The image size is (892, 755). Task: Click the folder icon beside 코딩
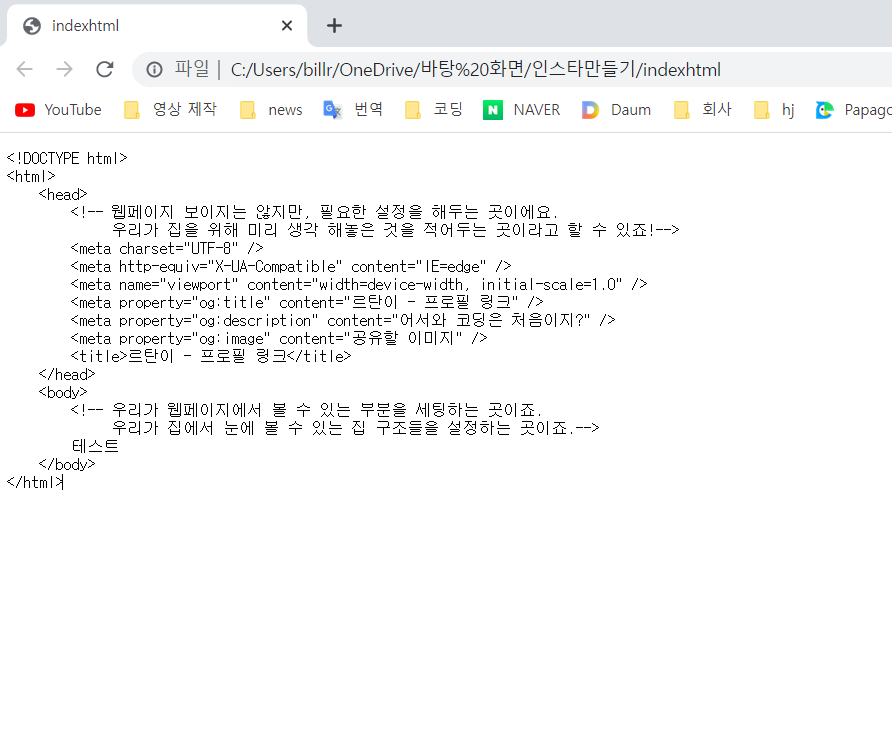412,110
